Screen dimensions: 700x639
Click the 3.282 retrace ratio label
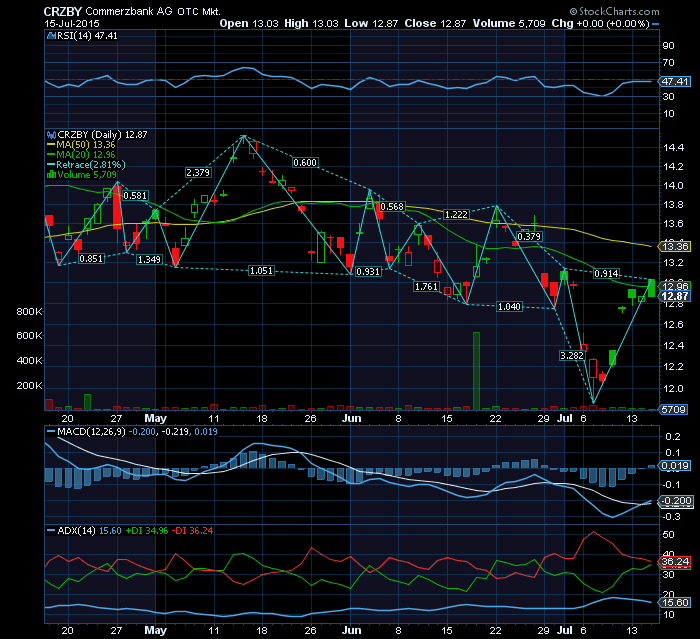pos(572,355)
